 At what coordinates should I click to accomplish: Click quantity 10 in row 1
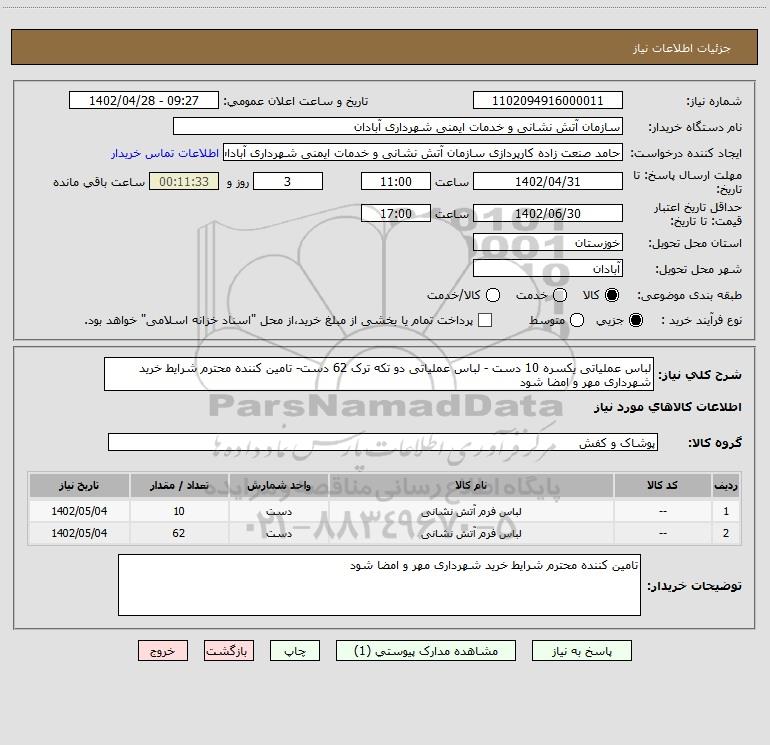click(x=179, y=511)
